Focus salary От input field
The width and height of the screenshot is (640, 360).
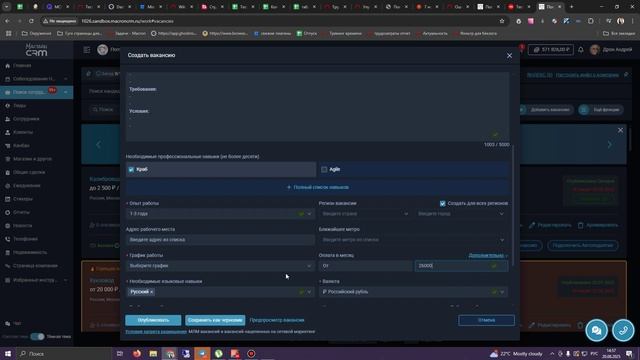click(x=365, y=266)
